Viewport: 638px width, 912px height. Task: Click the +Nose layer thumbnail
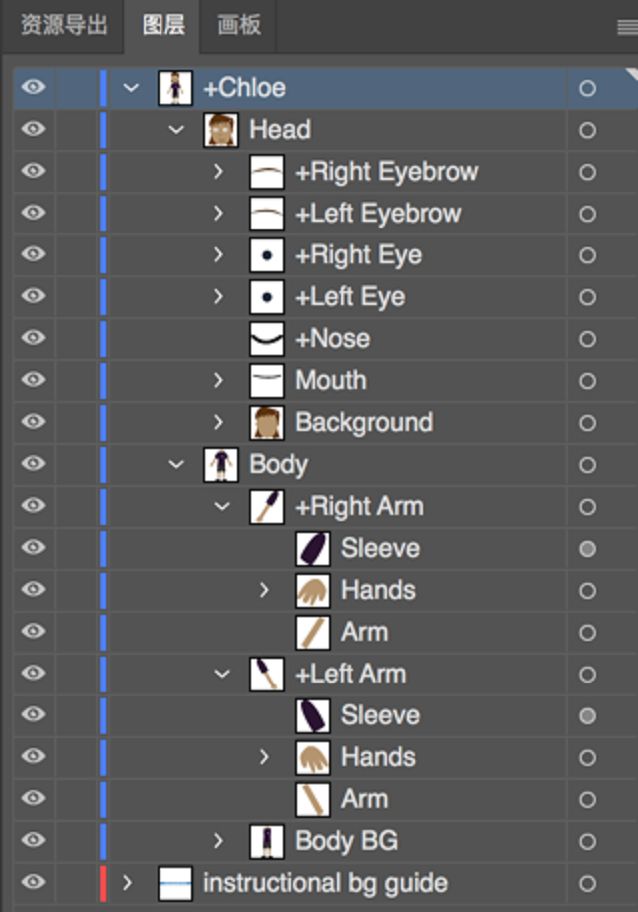[266, 339]
